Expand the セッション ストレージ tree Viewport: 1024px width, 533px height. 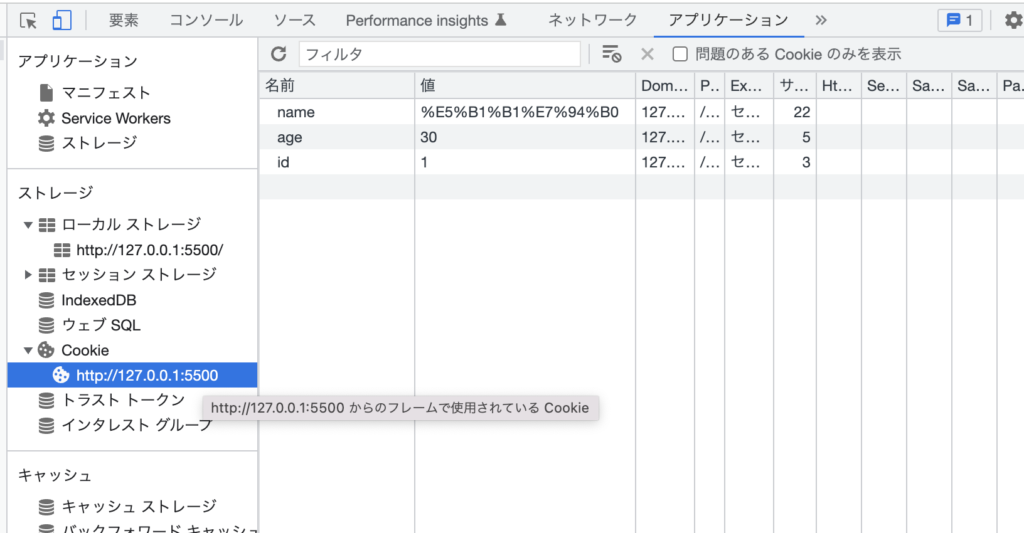click(28, 275)
